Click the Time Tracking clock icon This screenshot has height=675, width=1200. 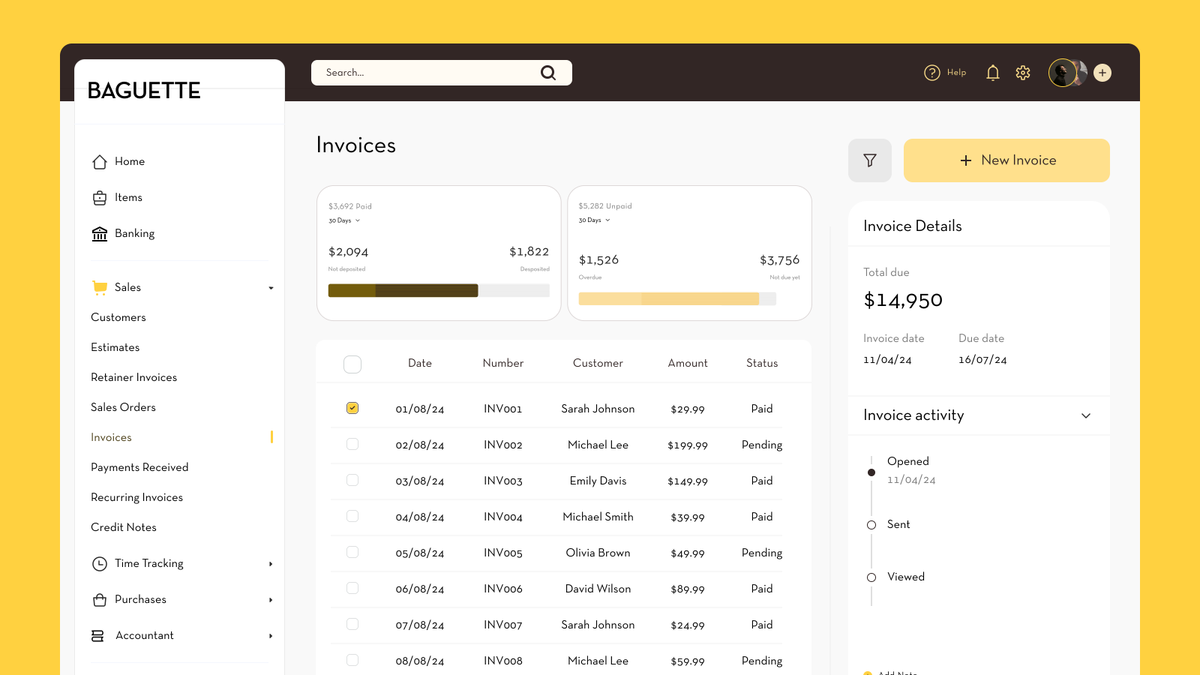click(x=99, y=564)
